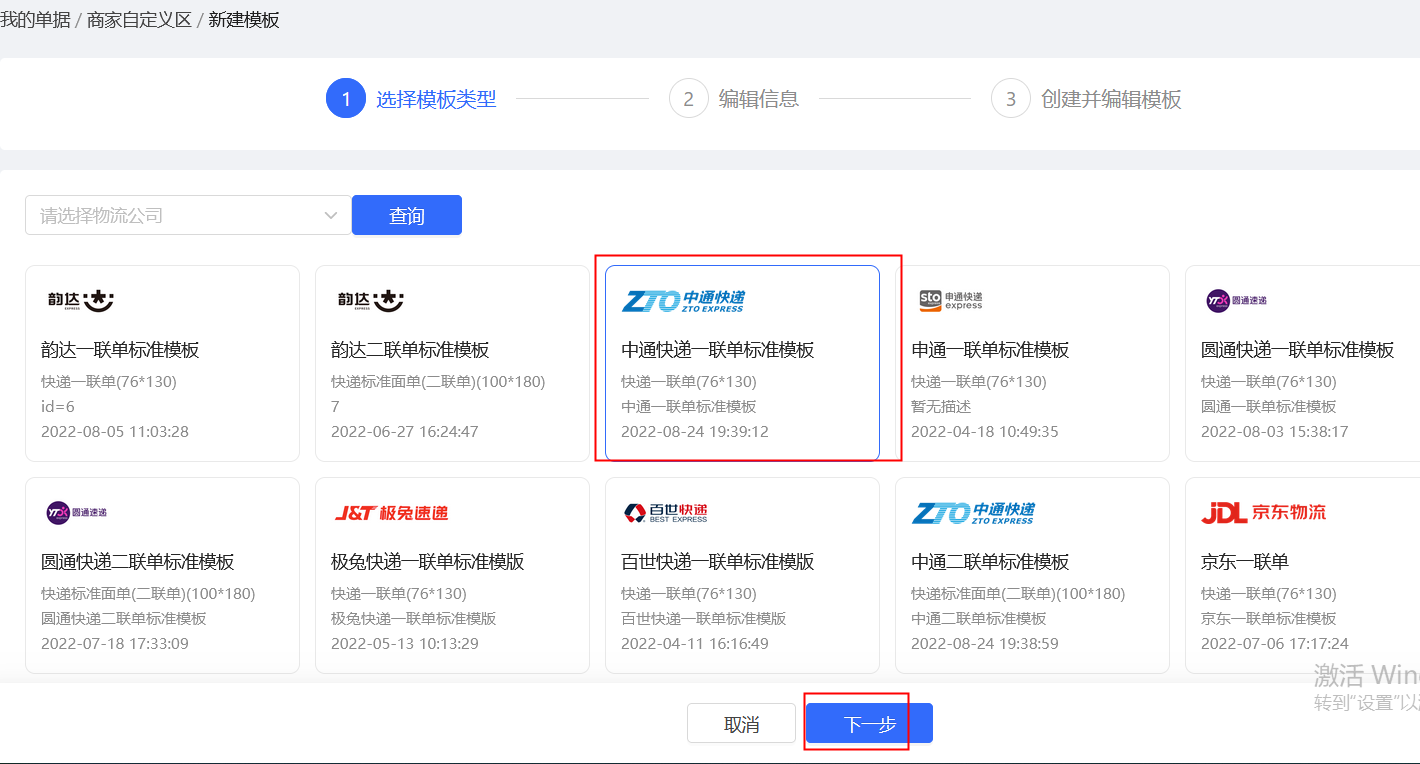Click the 查询 button

(x=407, y=215)
